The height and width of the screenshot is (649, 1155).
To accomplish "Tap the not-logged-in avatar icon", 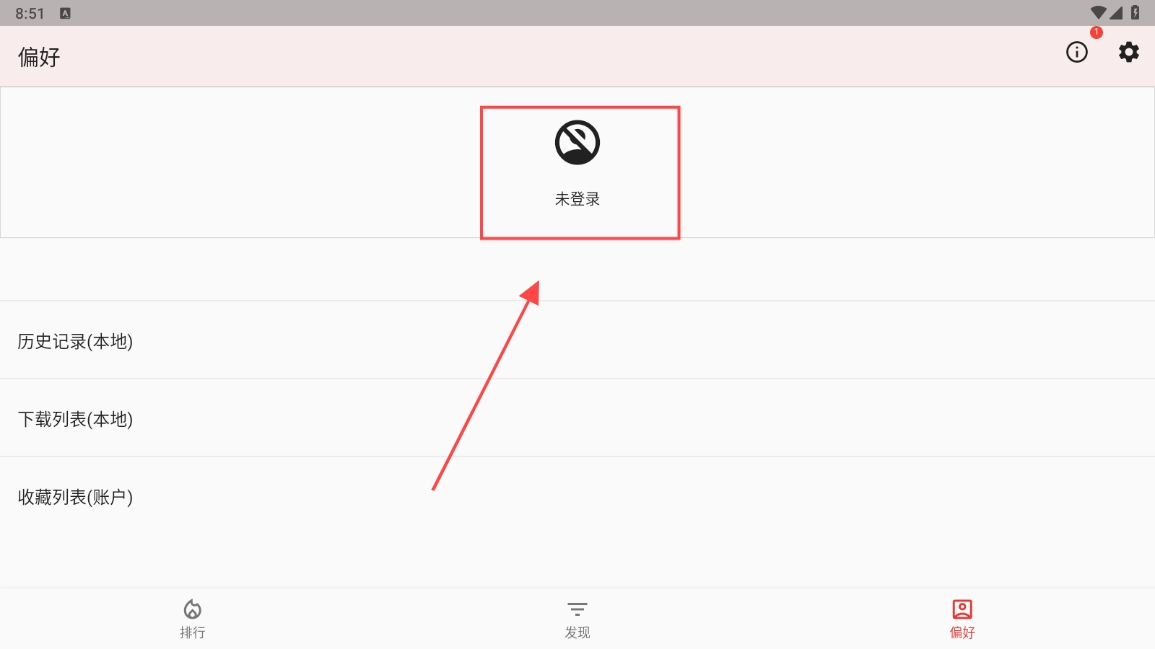I will pos(578,142).
